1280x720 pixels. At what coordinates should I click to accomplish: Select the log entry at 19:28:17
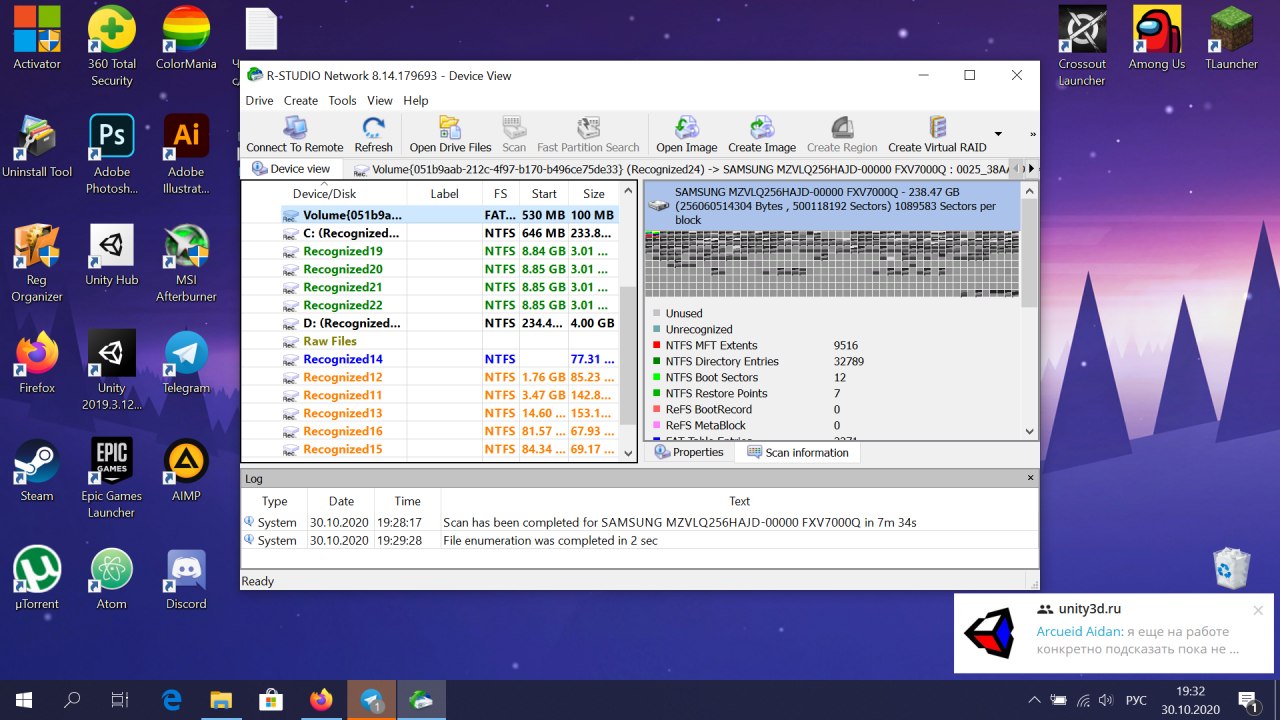(640, 522)
